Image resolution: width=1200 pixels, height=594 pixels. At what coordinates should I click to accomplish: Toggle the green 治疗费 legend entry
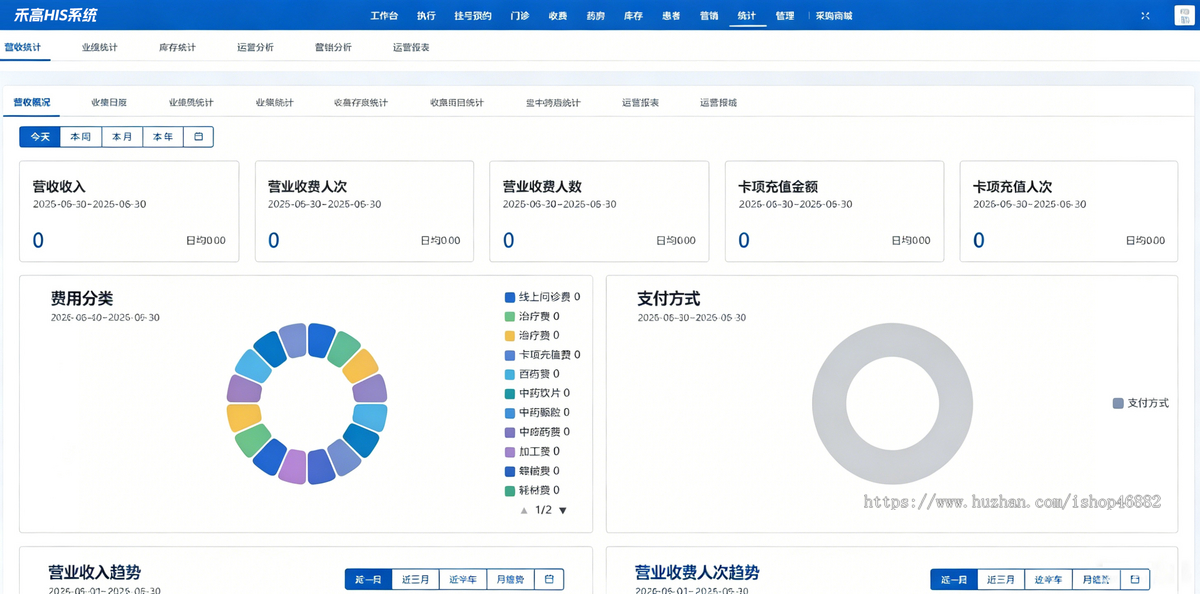point(532,316)
